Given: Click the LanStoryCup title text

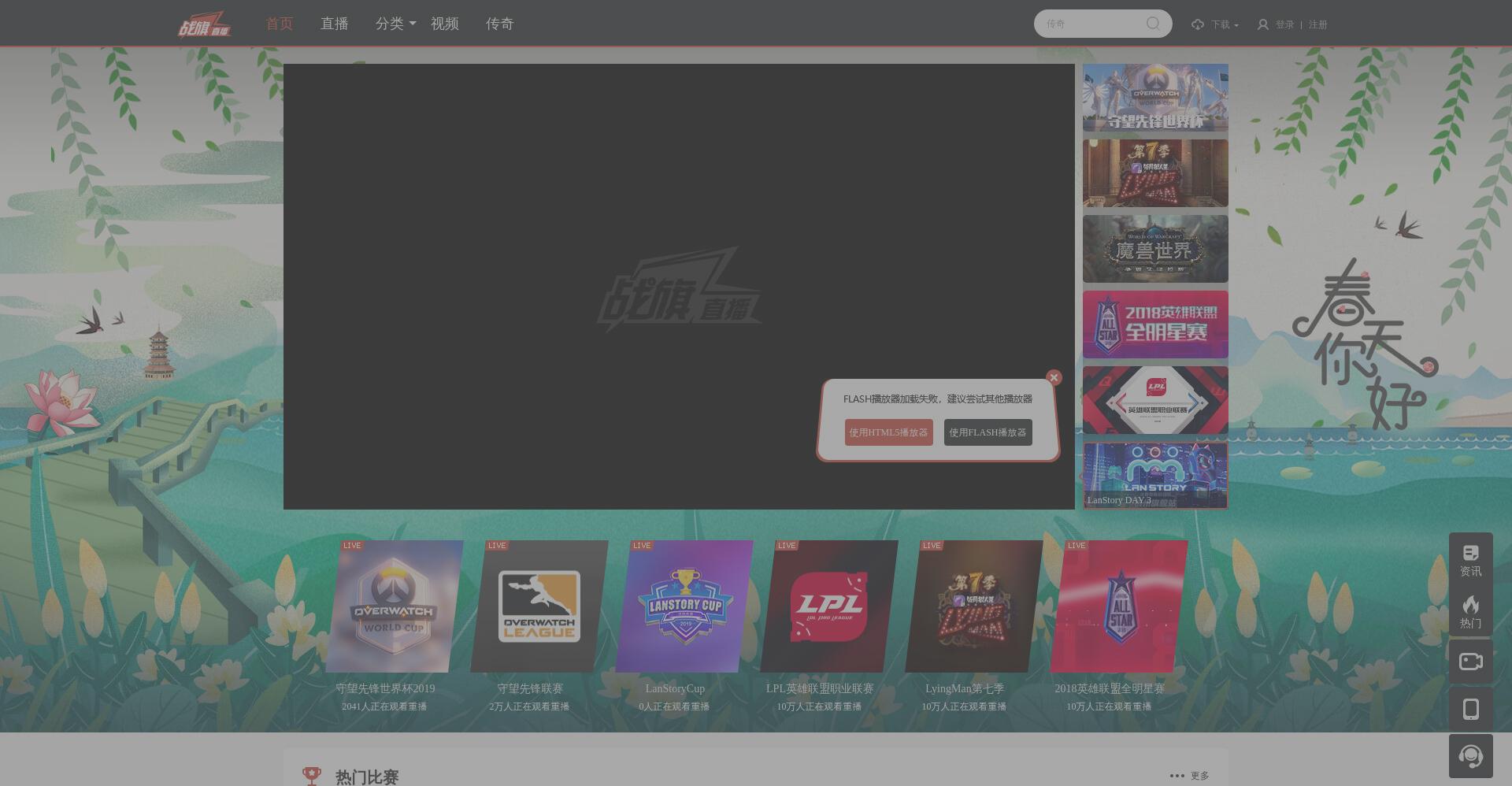Looking at the screenshot, I should (675, 688).
